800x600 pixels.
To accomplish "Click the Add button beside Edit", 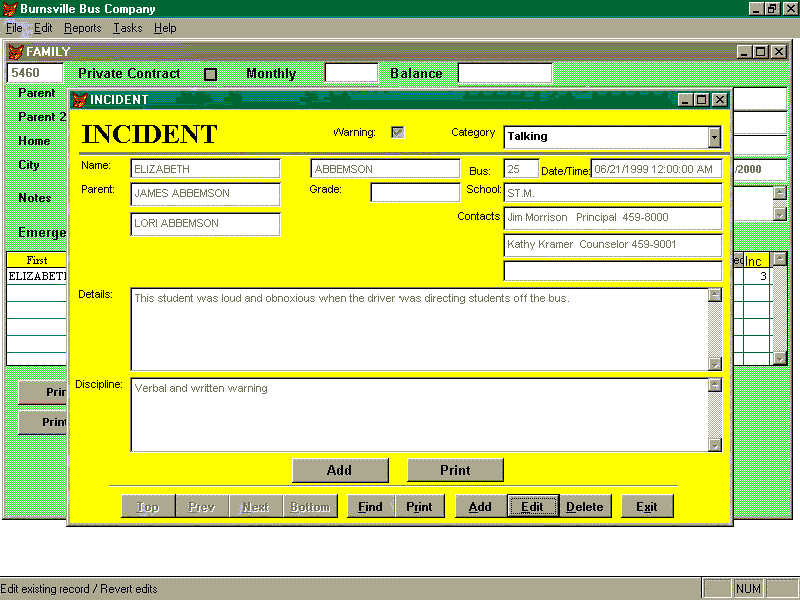I will (481, 507).
